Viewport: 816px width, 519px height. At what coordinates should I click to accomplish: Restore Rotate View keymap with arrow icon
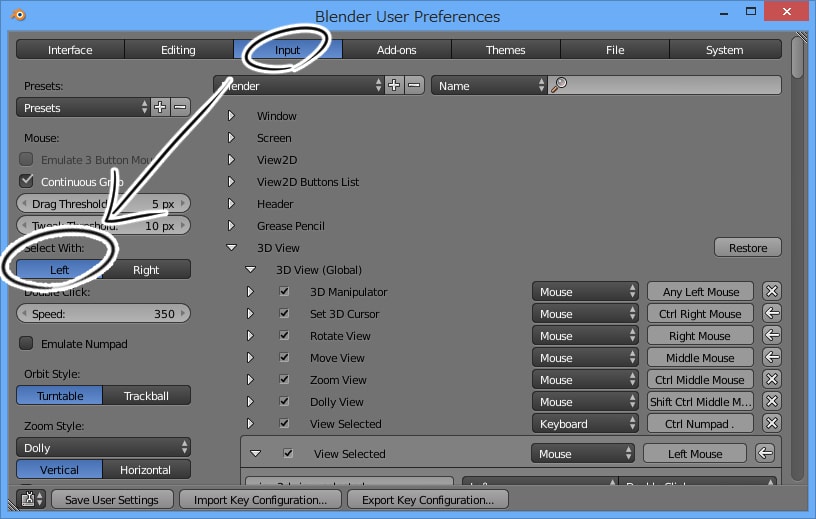[x=772, y=335]
